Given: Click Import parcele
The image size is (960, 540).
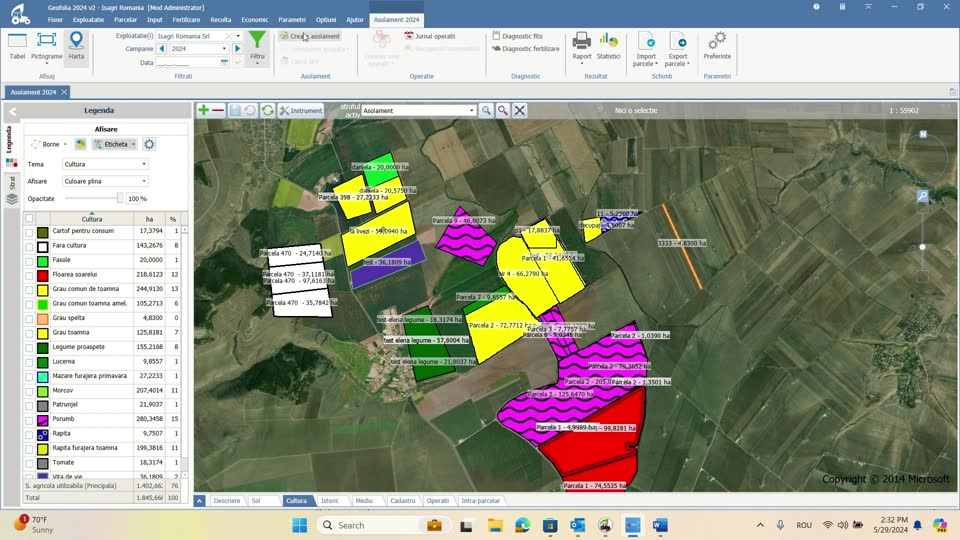Looking at the screenshot, I should tap(646, 49).
